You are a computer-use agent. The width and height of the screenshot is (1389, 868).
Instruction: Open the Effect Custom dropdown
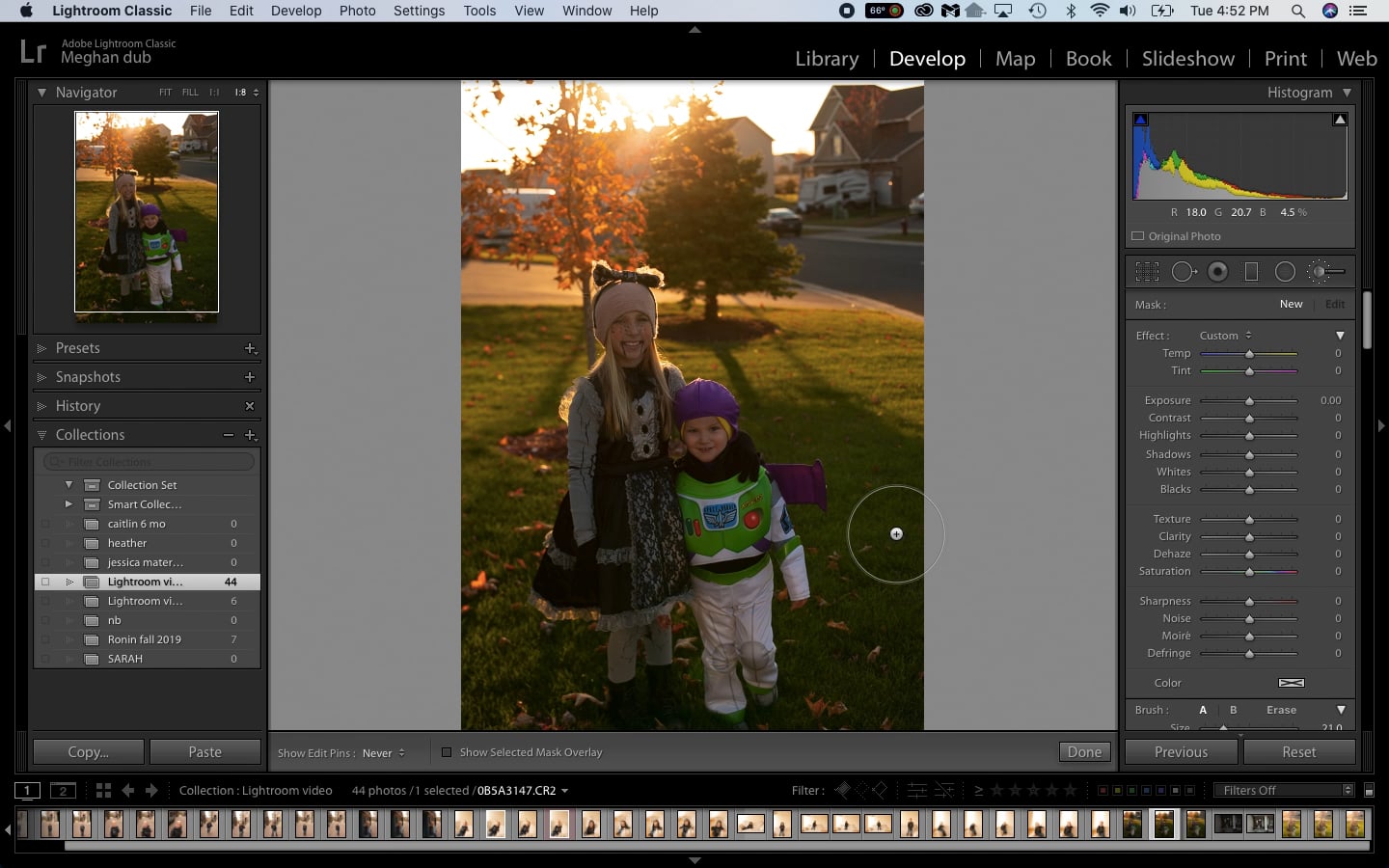[1225, 336]
